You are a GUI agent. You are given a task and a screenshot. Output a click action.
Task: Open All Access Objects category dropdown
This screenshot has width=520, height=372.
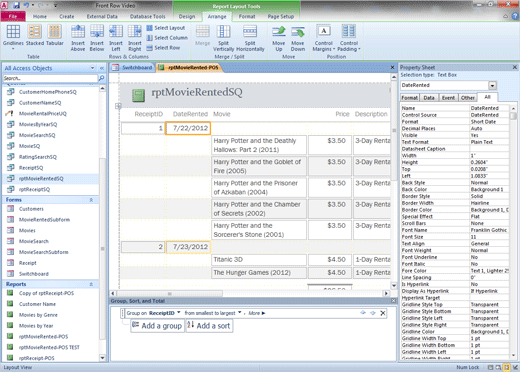[x=92, y=68]
